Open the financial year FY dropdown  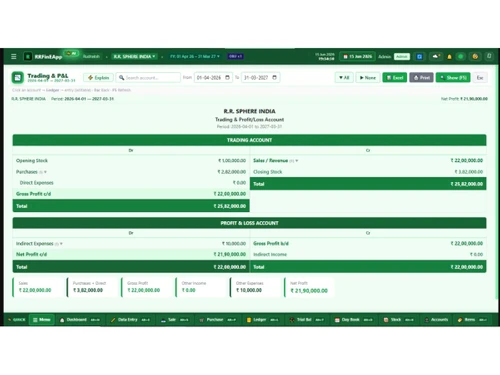coord(195,56)
